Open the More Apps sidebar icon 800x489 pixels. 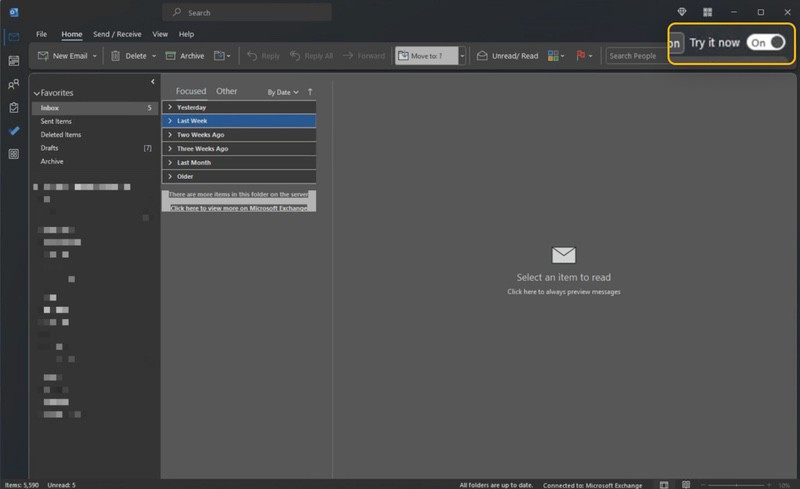tap(14, 154)
